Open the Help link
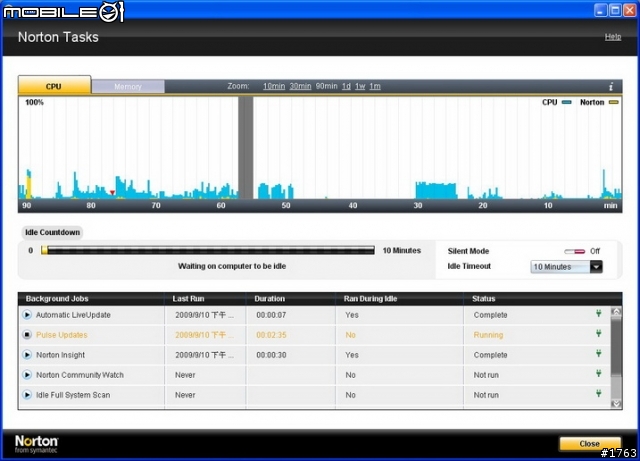This screenshot has width=640, height=461. pos(613,37)
